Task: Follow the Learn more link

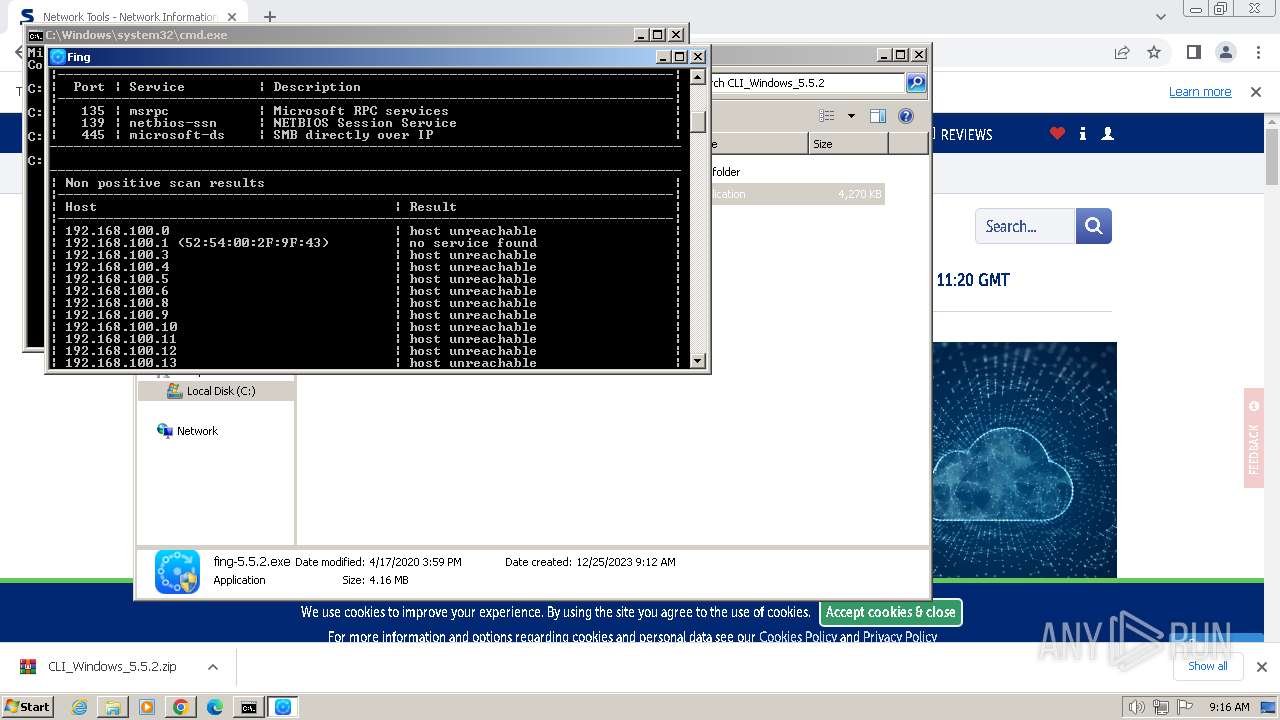Action: click(x=1200, y=92)
